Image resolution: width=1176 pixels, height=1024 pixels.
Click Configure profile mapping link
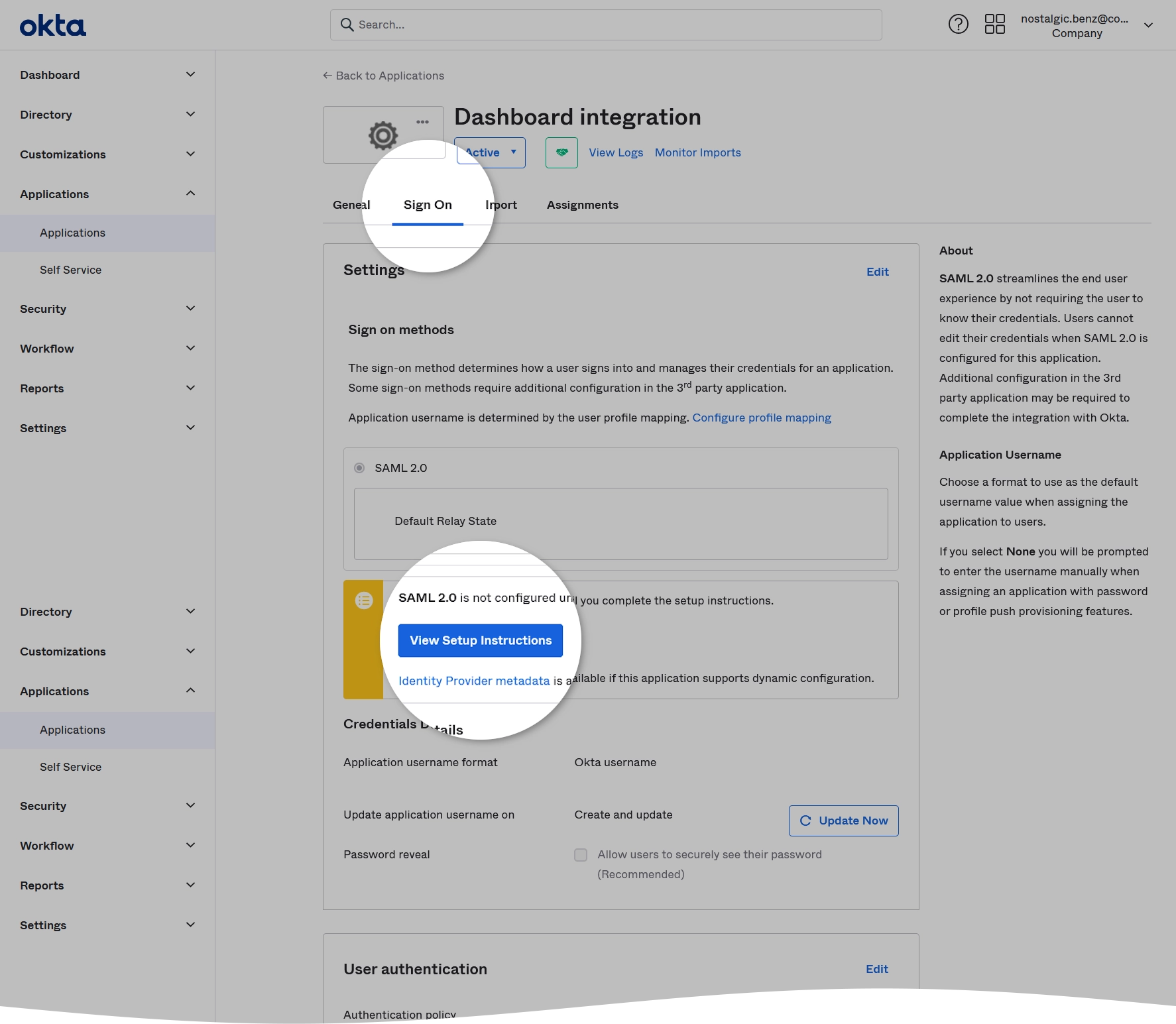[762, 418]
